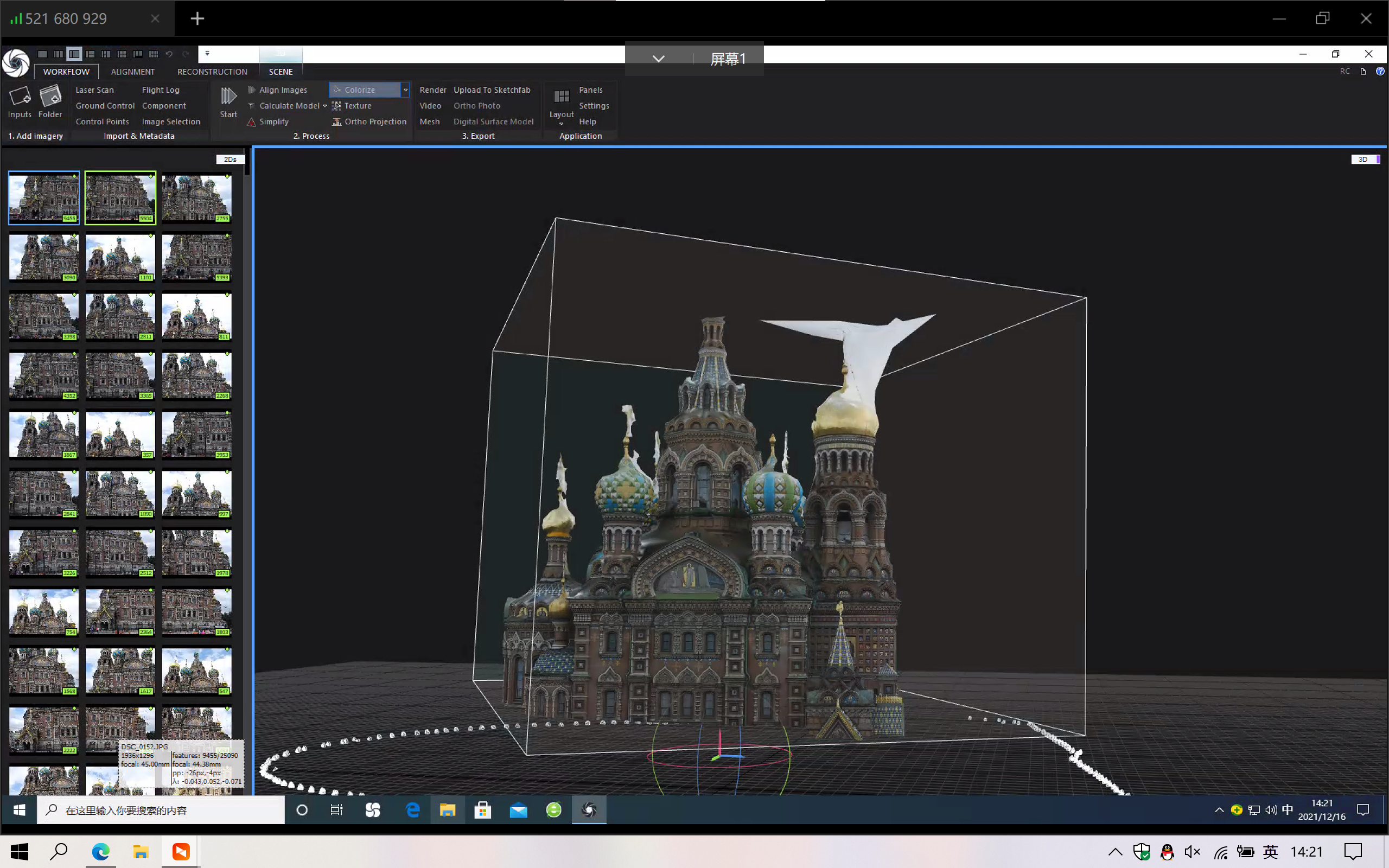Add a new session tab with plus button
Screen dimensions: 1389x868
197,18
